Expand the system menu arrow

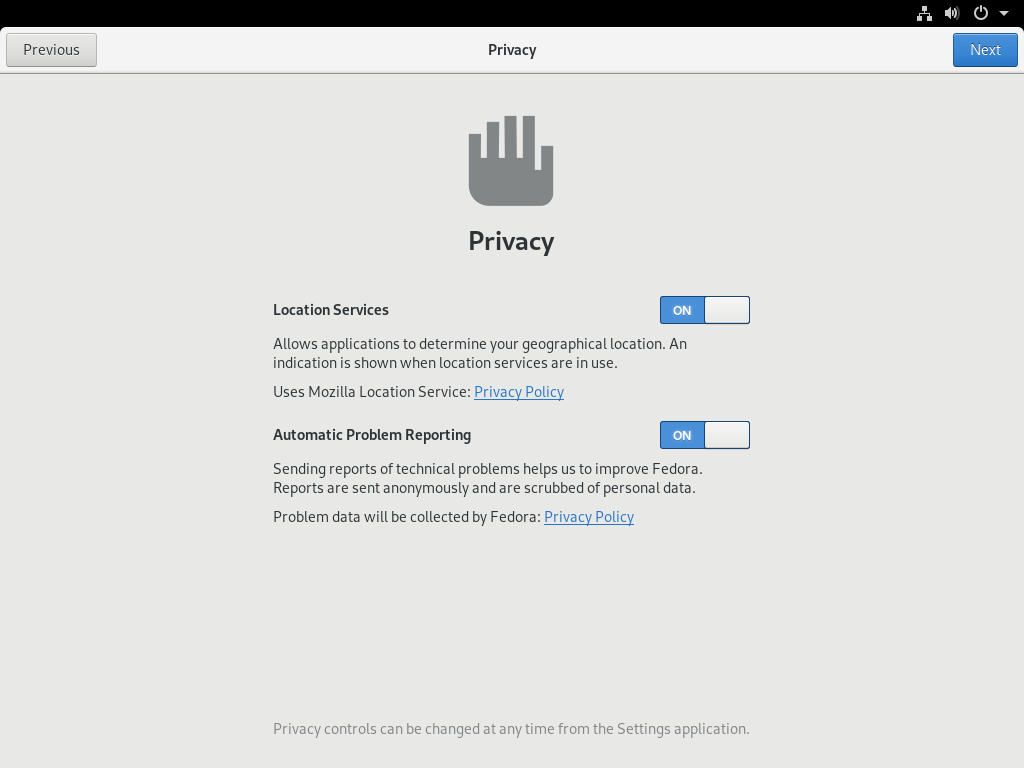click(x=1004, y=13)
